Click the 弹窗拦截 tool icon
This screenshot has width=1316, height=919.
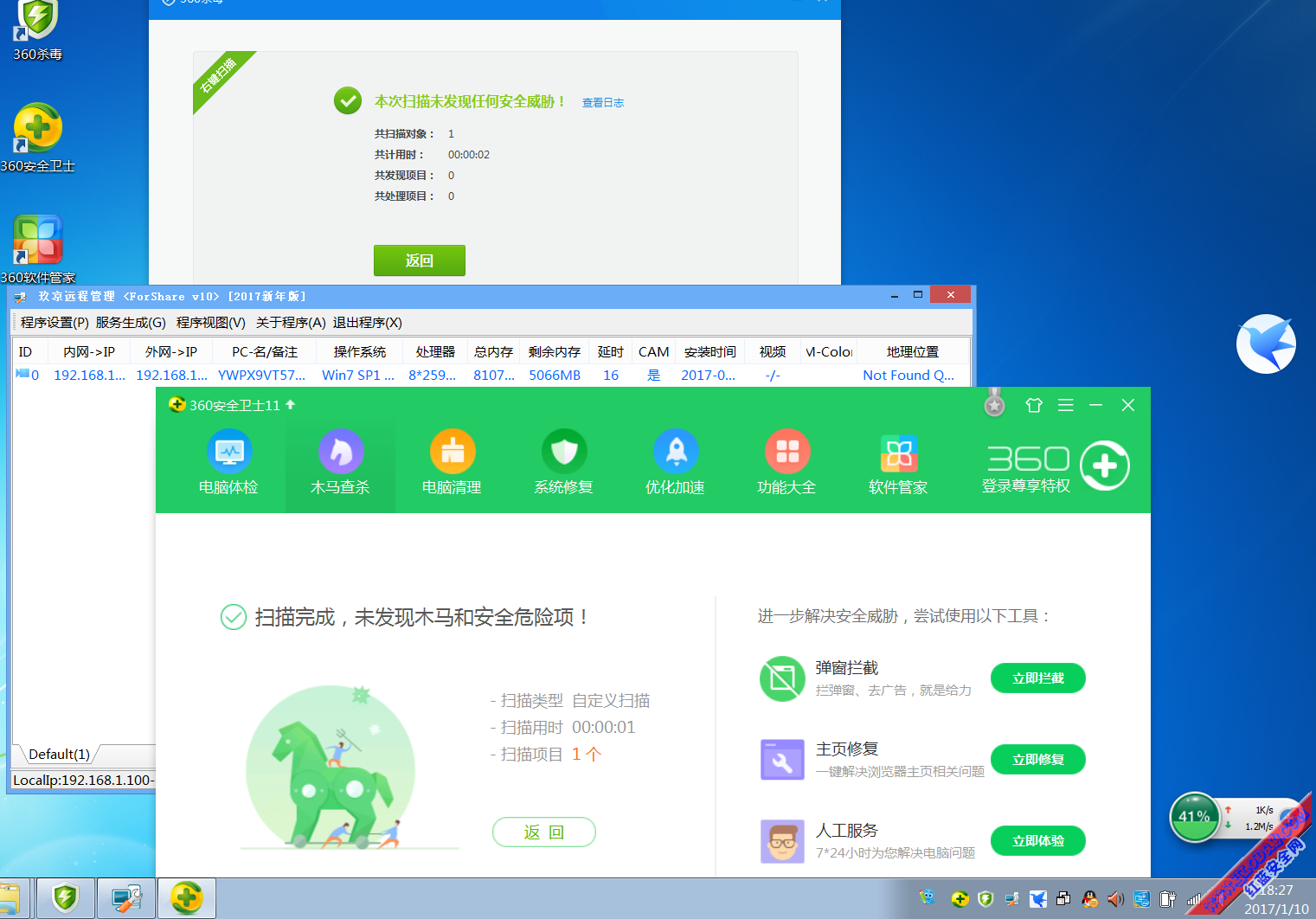[782, 678]
